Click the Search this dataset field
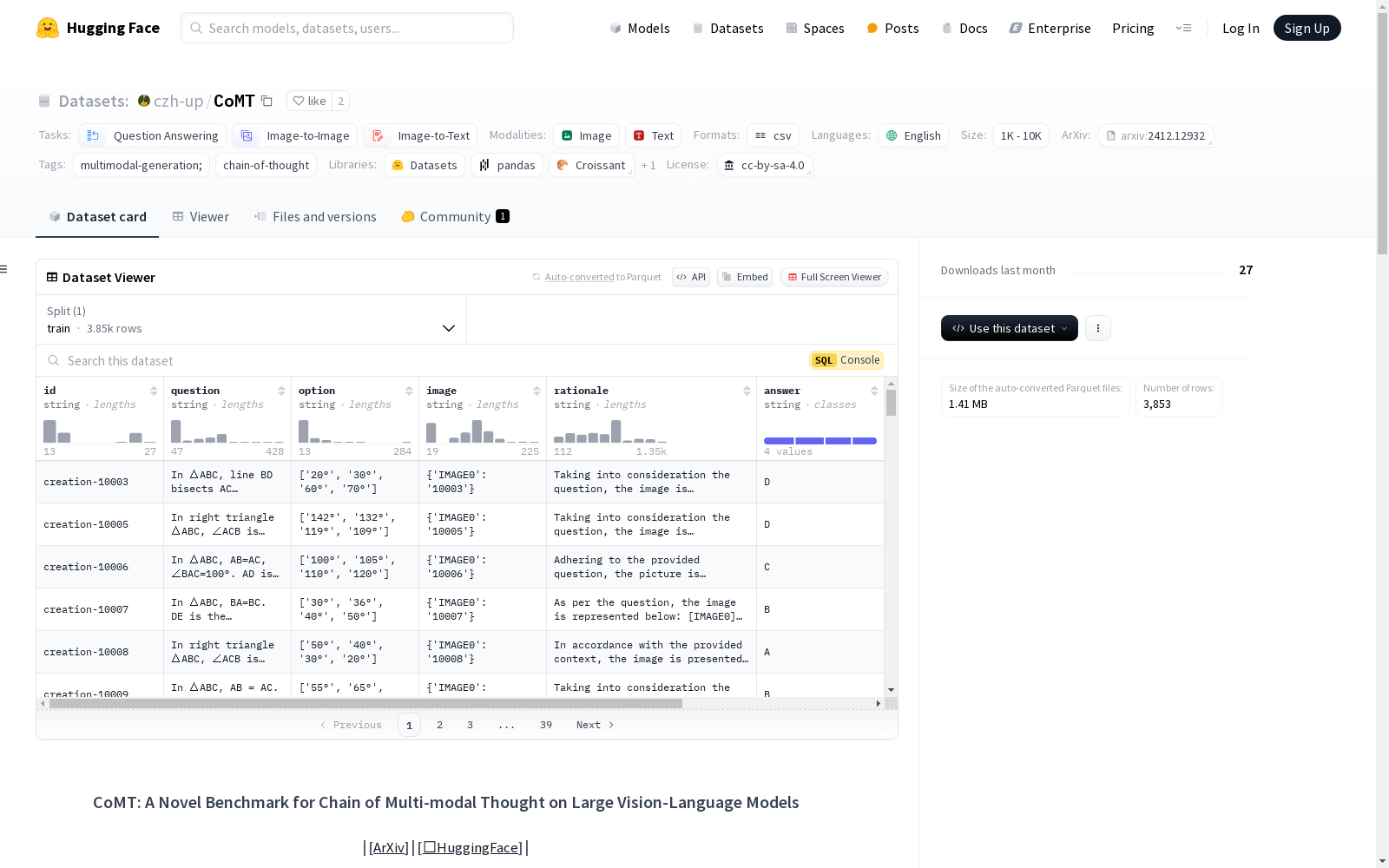Image resolution: width=1389 pixels, height=868 pixels. pos(423,360)
